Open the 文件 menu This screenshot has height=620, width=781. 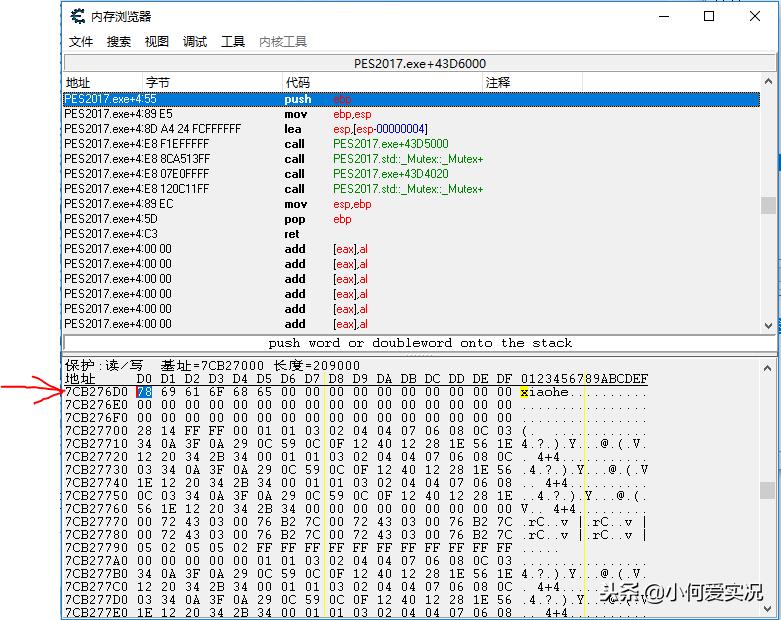[81, 42]
